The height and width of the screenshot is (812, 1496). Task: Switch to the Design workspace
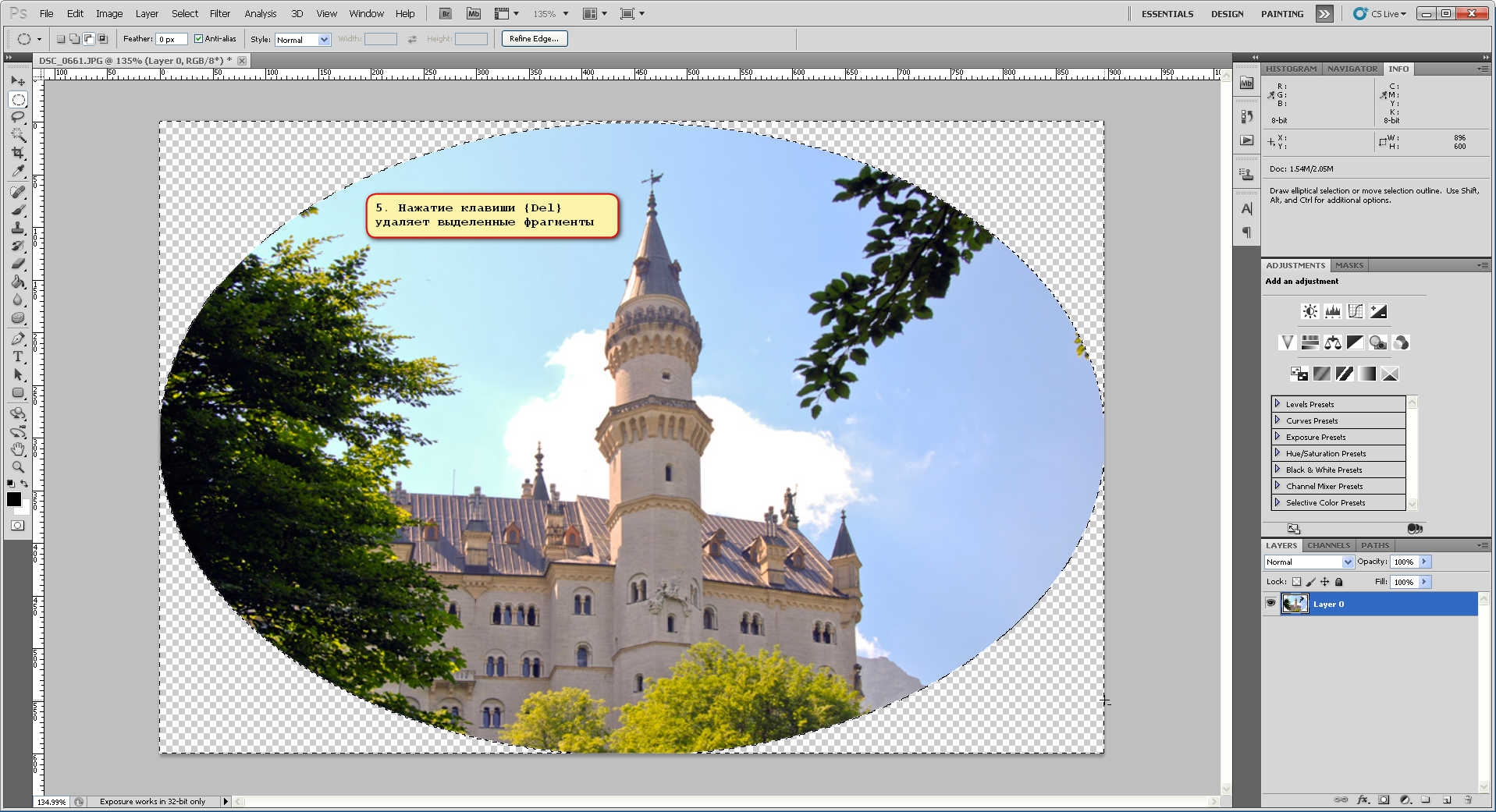1227,14
